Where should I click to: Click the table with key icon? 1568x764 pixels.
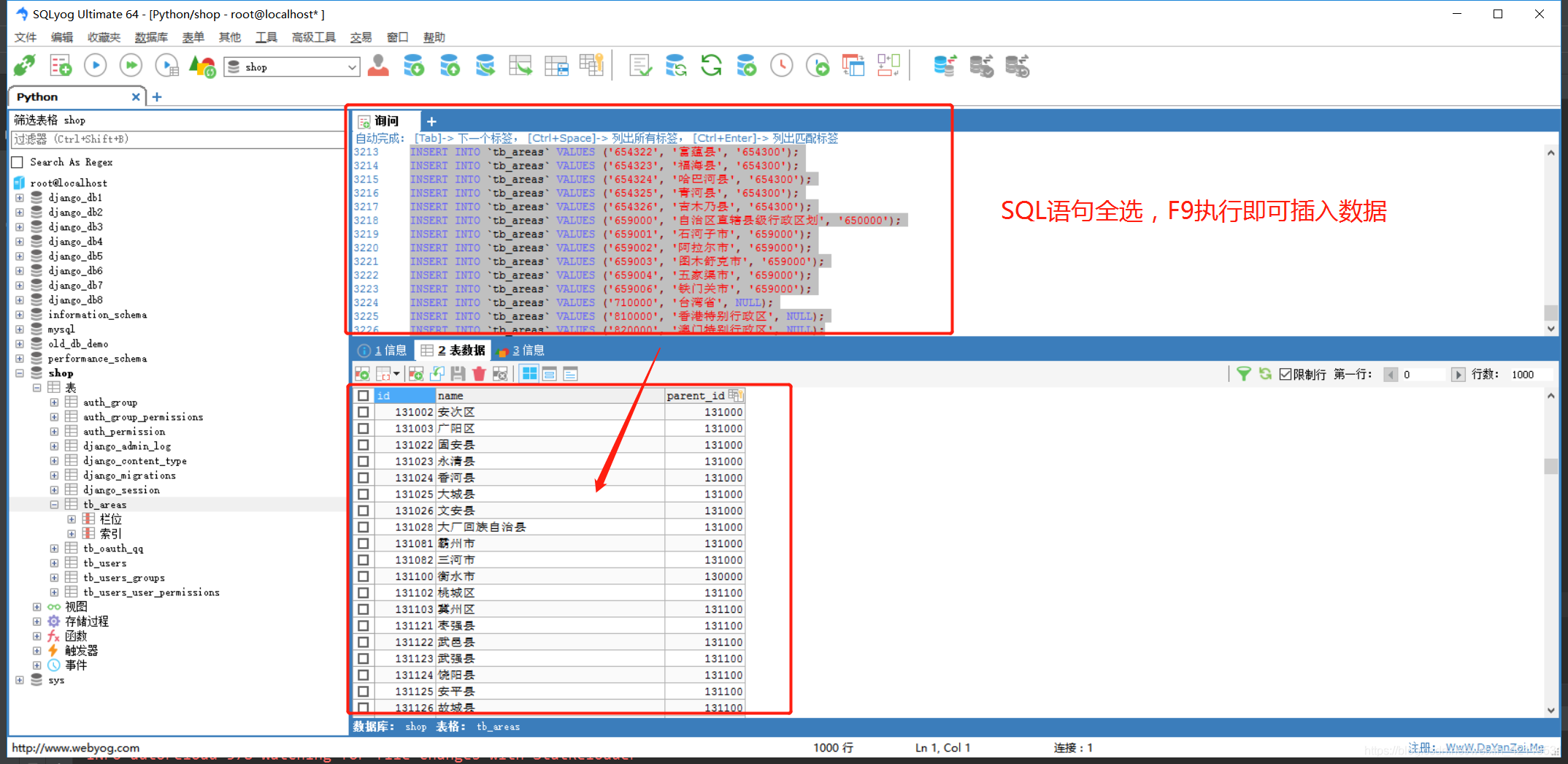point(591,66)
